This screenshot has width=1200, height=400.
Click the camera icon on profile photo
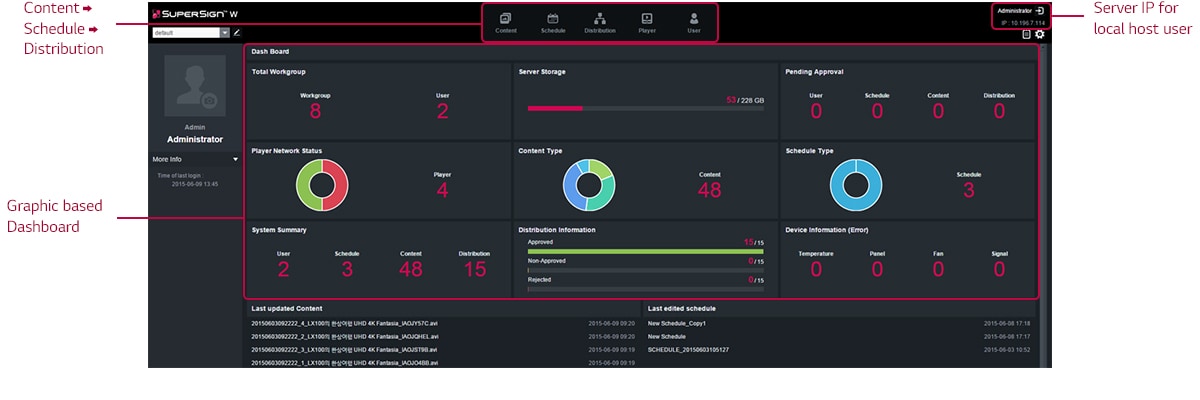(209, 100)
